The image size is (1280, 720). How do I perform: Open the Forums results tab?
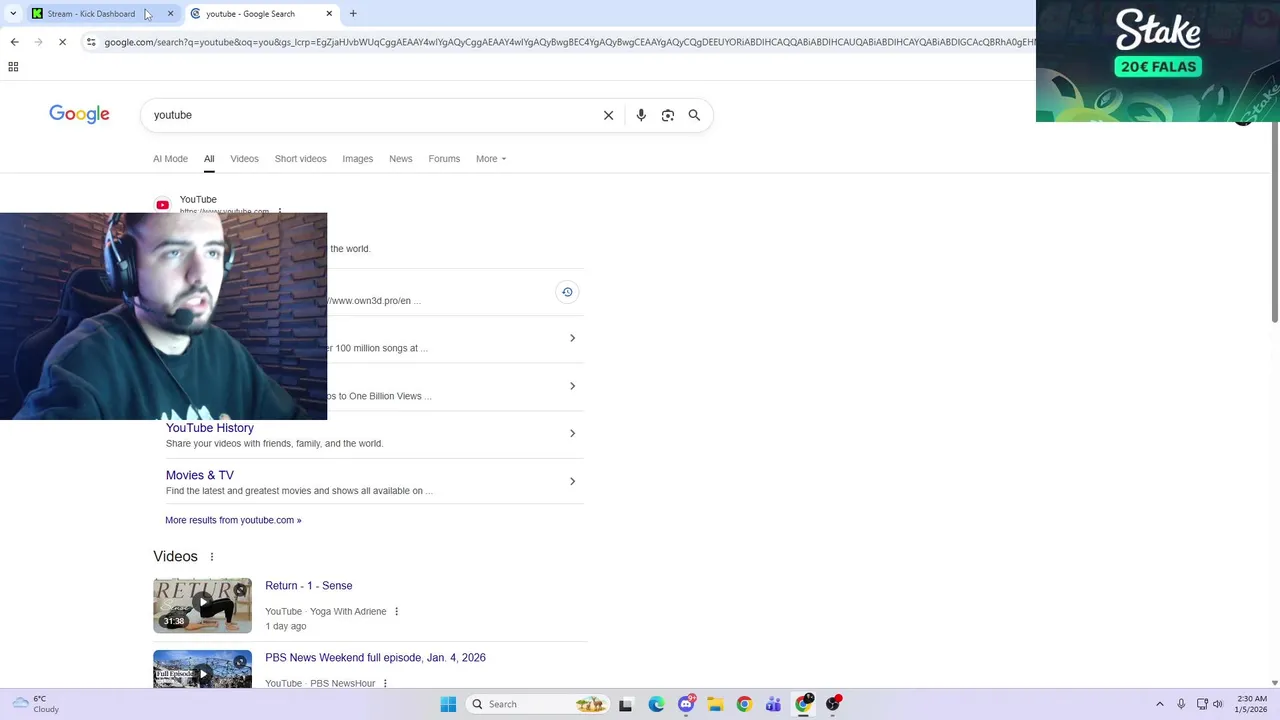[444, 159]
